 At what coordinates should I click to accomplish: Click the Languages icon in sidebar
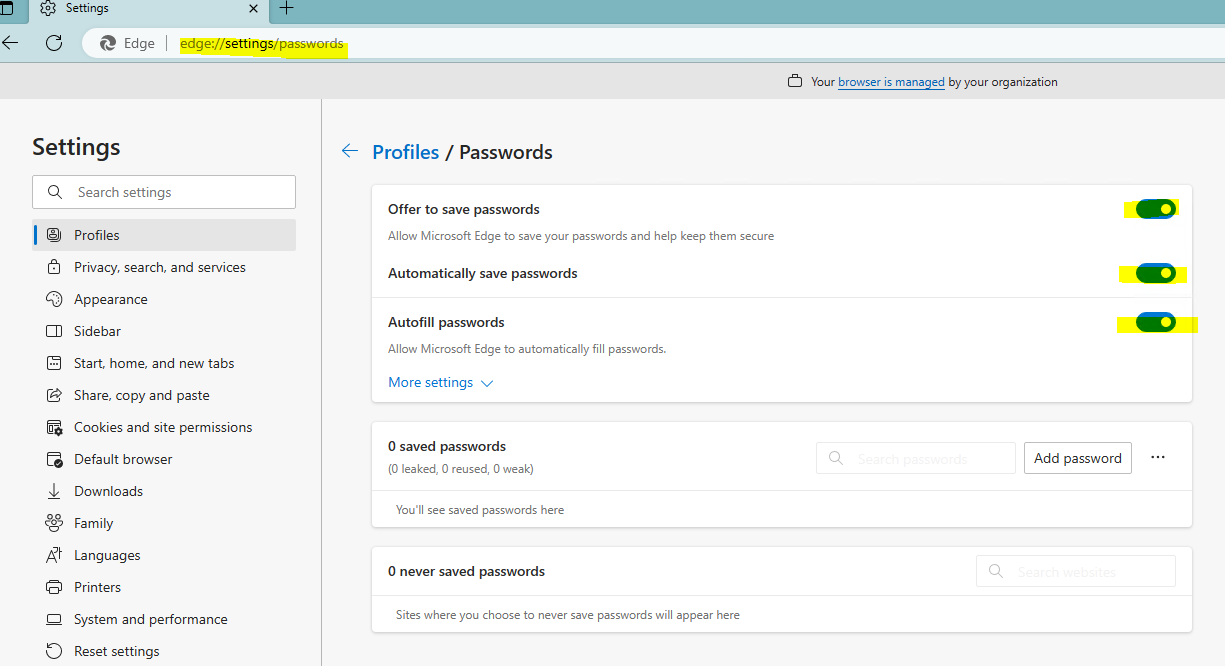pyautogui.click(x=54, y=555)
